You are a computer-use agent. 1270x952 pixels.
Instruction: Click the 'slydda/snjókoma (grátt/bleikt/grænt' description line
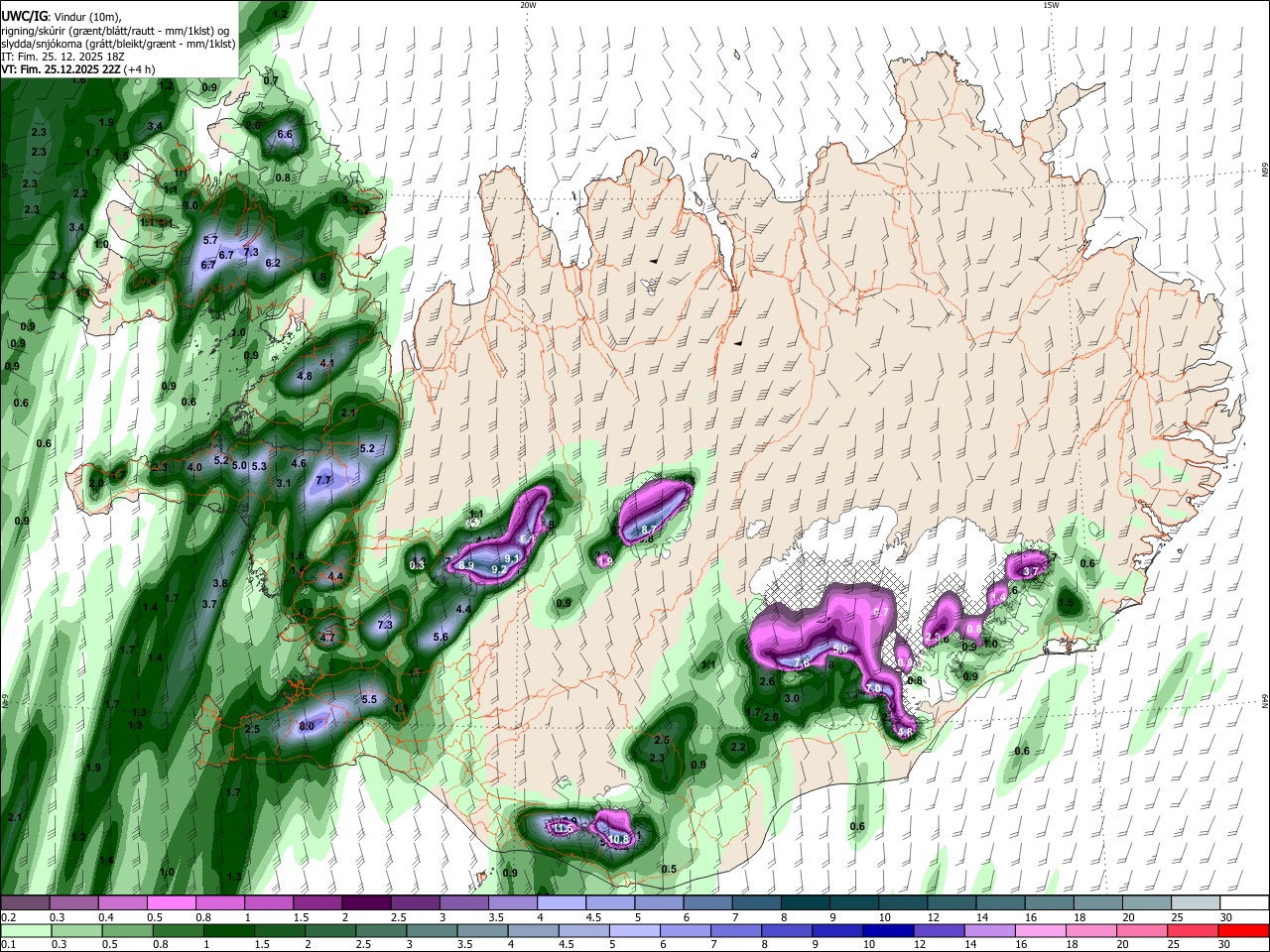[x=118, y=44]
